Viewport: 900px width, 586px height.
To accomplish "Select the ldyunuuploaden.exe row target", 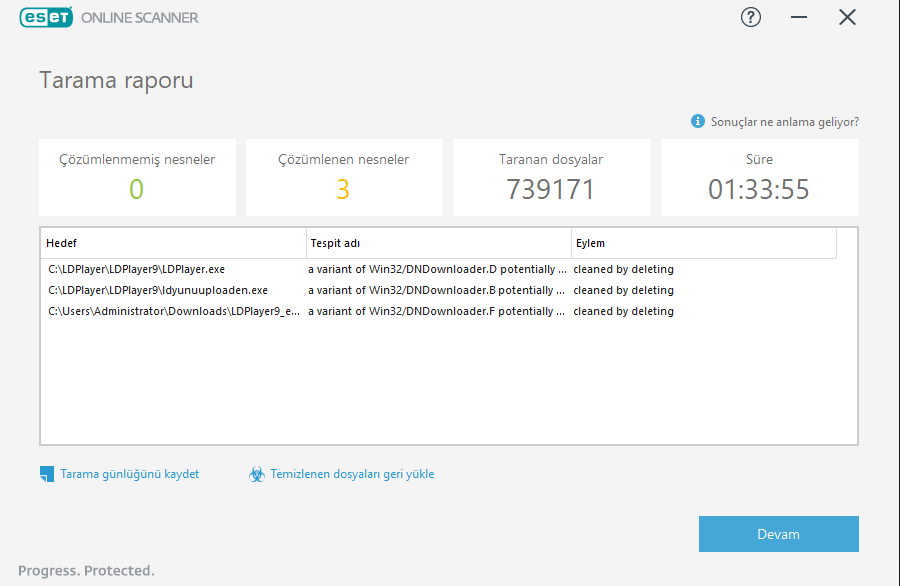I will pos(158,290).
